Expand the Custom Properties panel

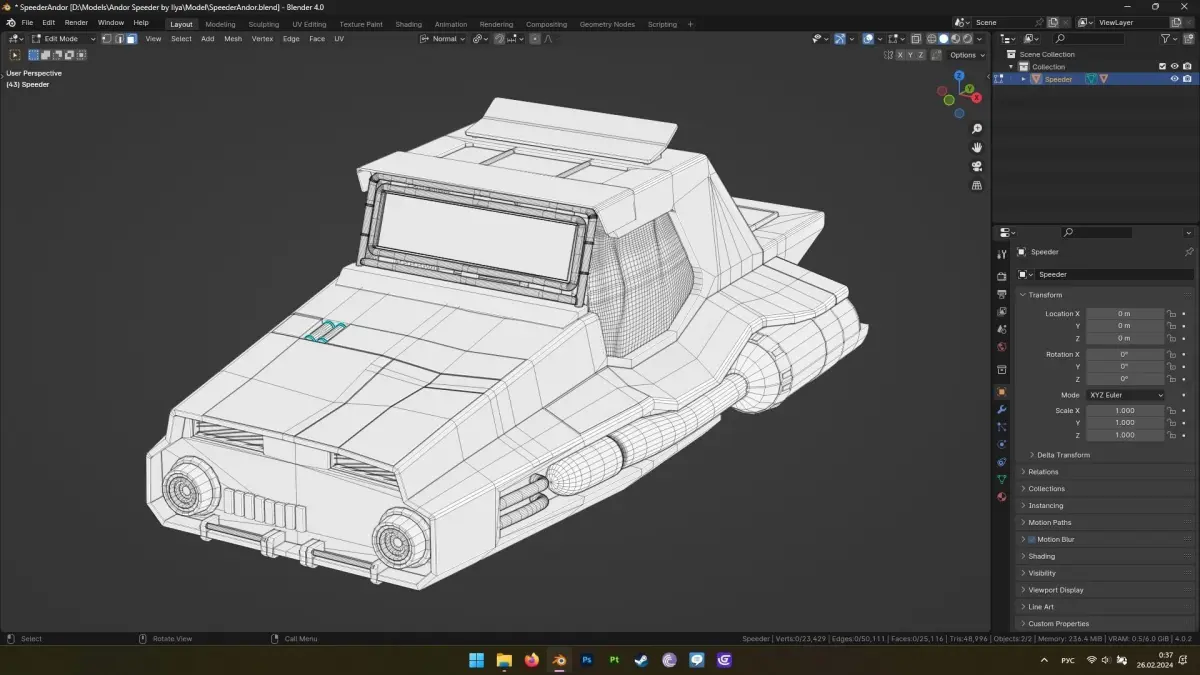pos(1023,624)
